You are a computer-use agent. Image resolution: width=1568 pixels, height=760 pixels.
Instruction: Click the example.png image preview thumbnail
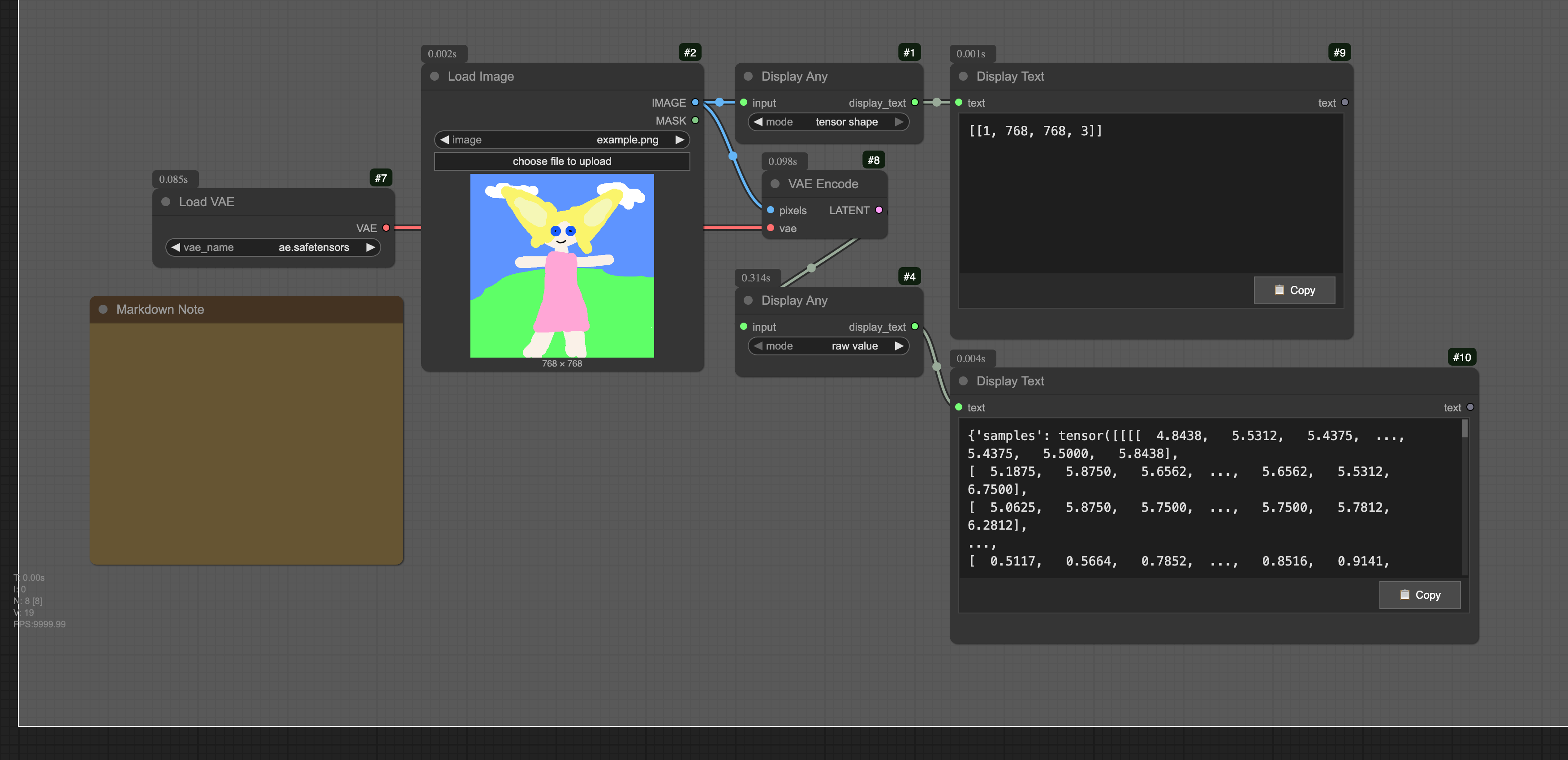(562, 266)
